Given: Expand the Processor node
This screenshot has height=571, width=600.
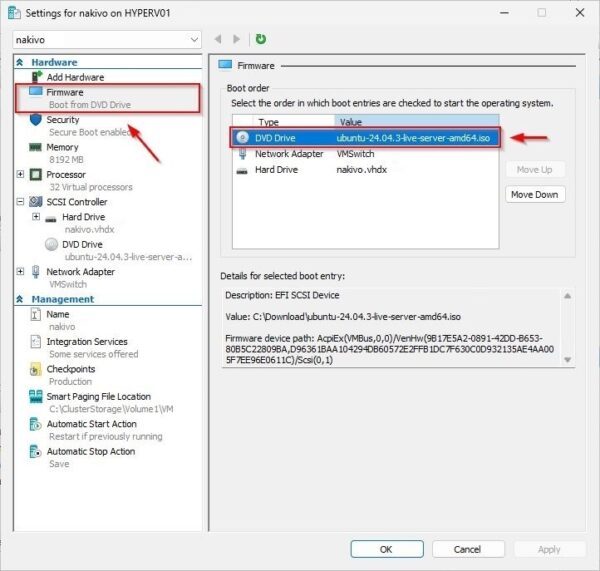Looking at the screenshot, I should pyautogui.click(x=20, y=175).
